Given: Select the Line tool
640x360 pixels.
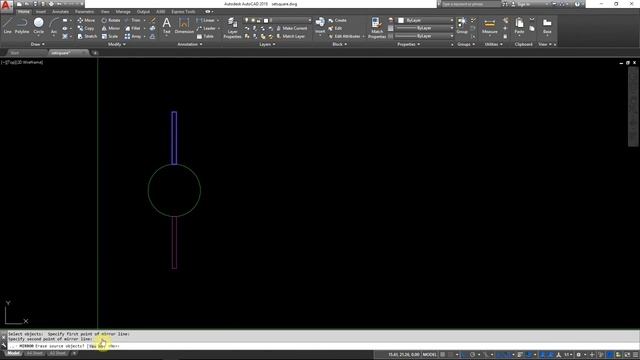Looking at the screenshot, I should 7,26.
